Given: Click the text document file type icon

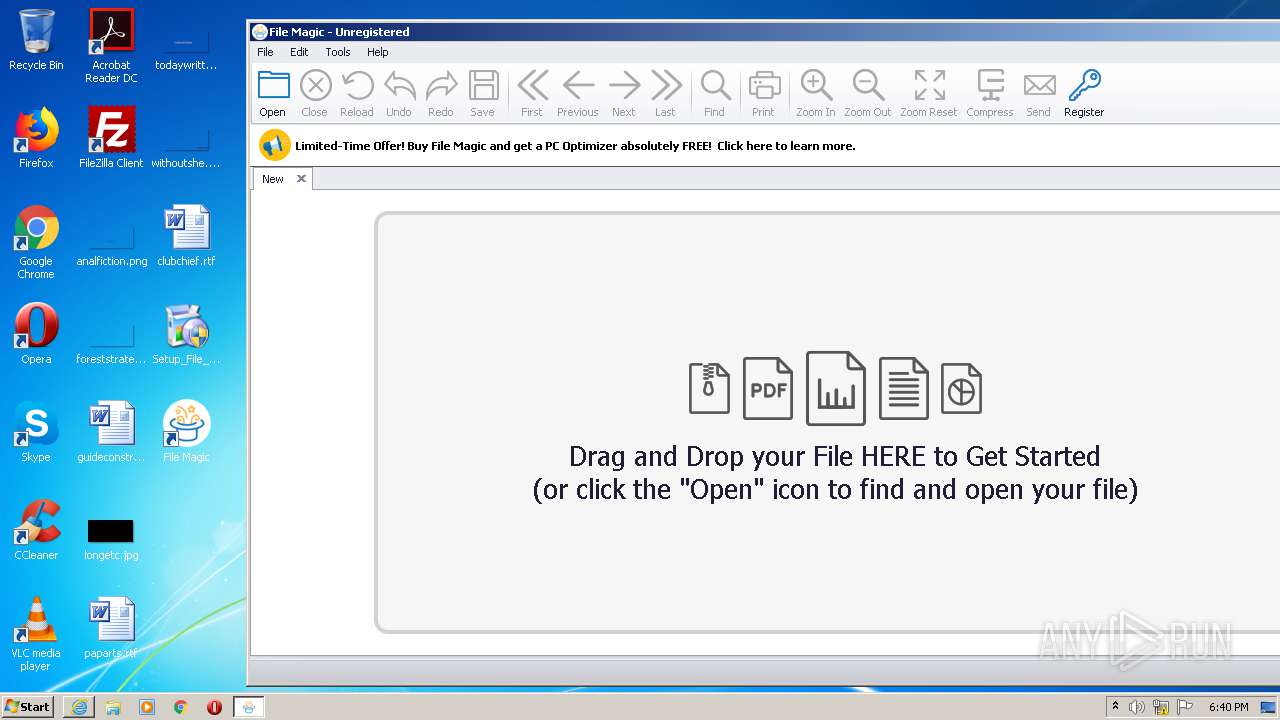Looking at the screenshot, I should (904, 388).
